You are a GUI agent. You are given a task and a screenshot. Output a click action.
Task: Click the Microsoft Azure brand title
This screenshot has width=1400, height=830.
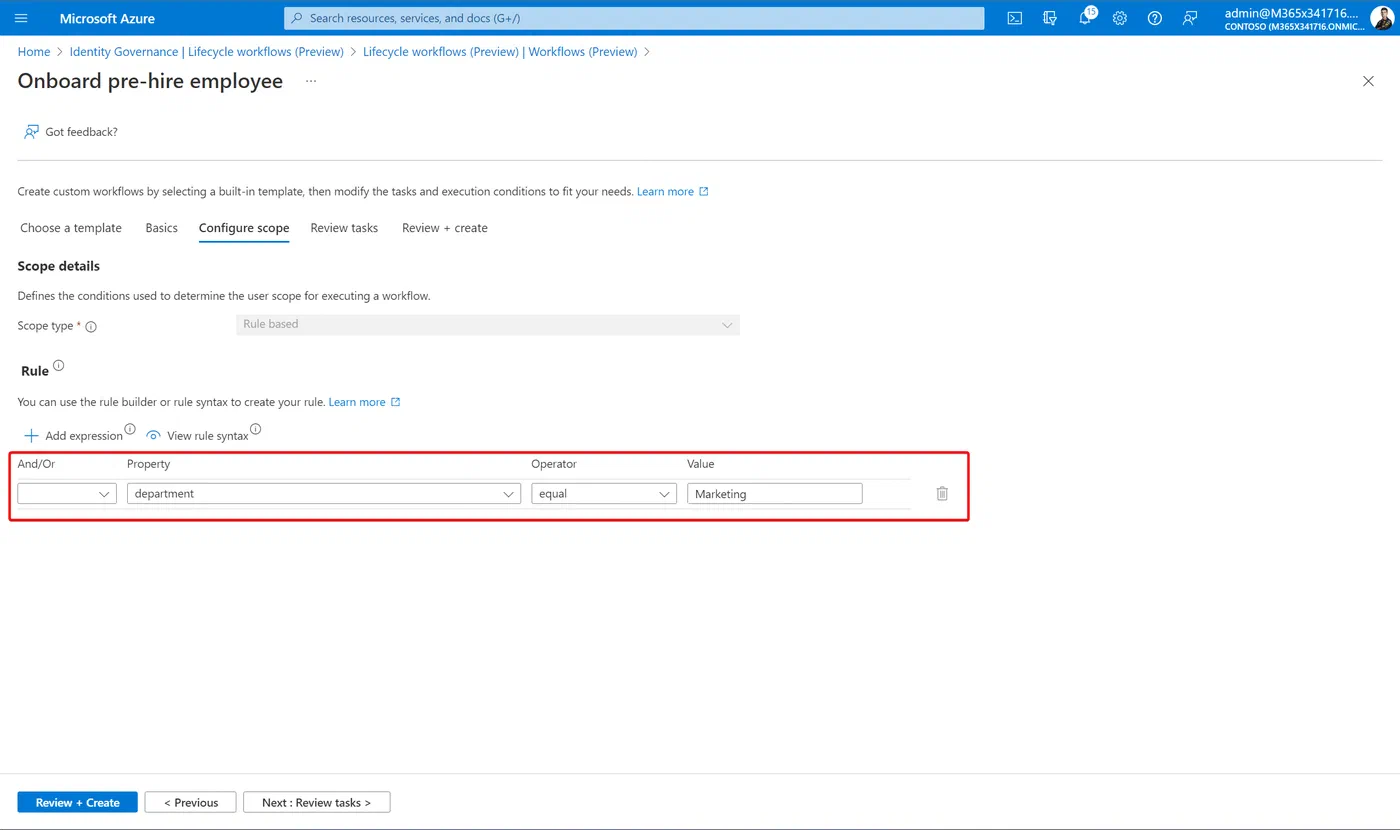107,18
